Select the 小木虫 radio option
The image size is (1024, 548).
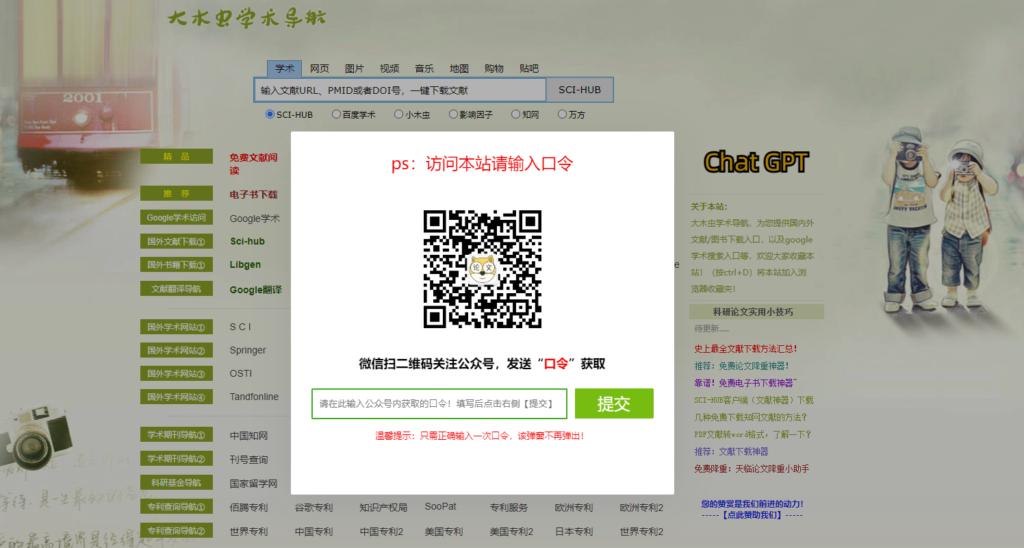[398, 114]
